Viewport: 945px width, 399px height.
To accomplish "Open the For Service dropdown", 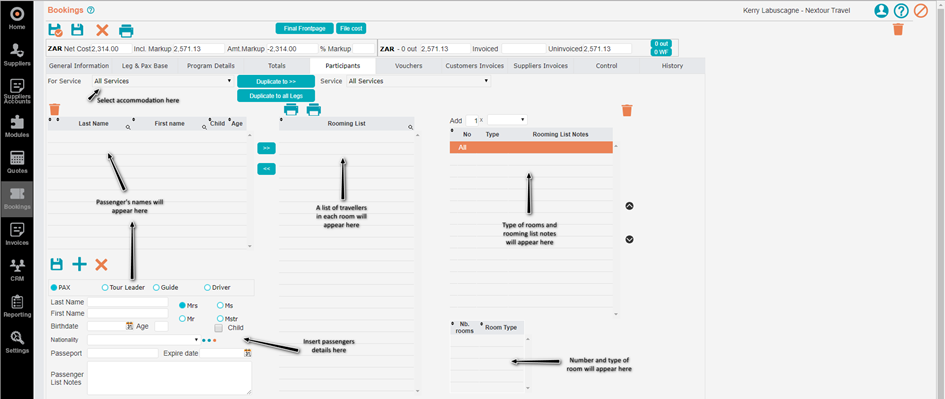I will [163, 81].
